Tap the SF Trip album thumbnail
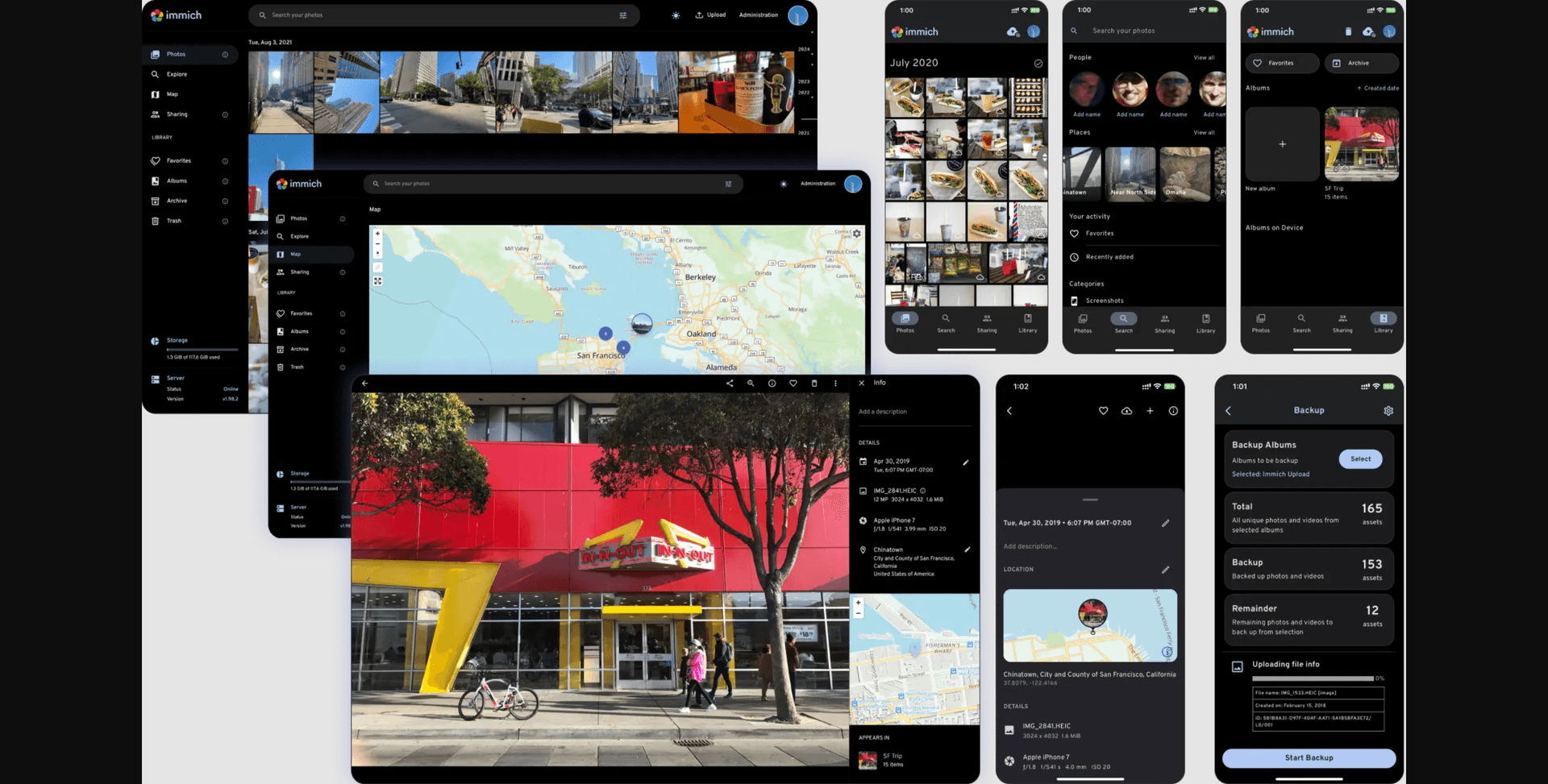Image resolution: width=1548 pixels, height=784 pixels. [x=1362, y=143]
